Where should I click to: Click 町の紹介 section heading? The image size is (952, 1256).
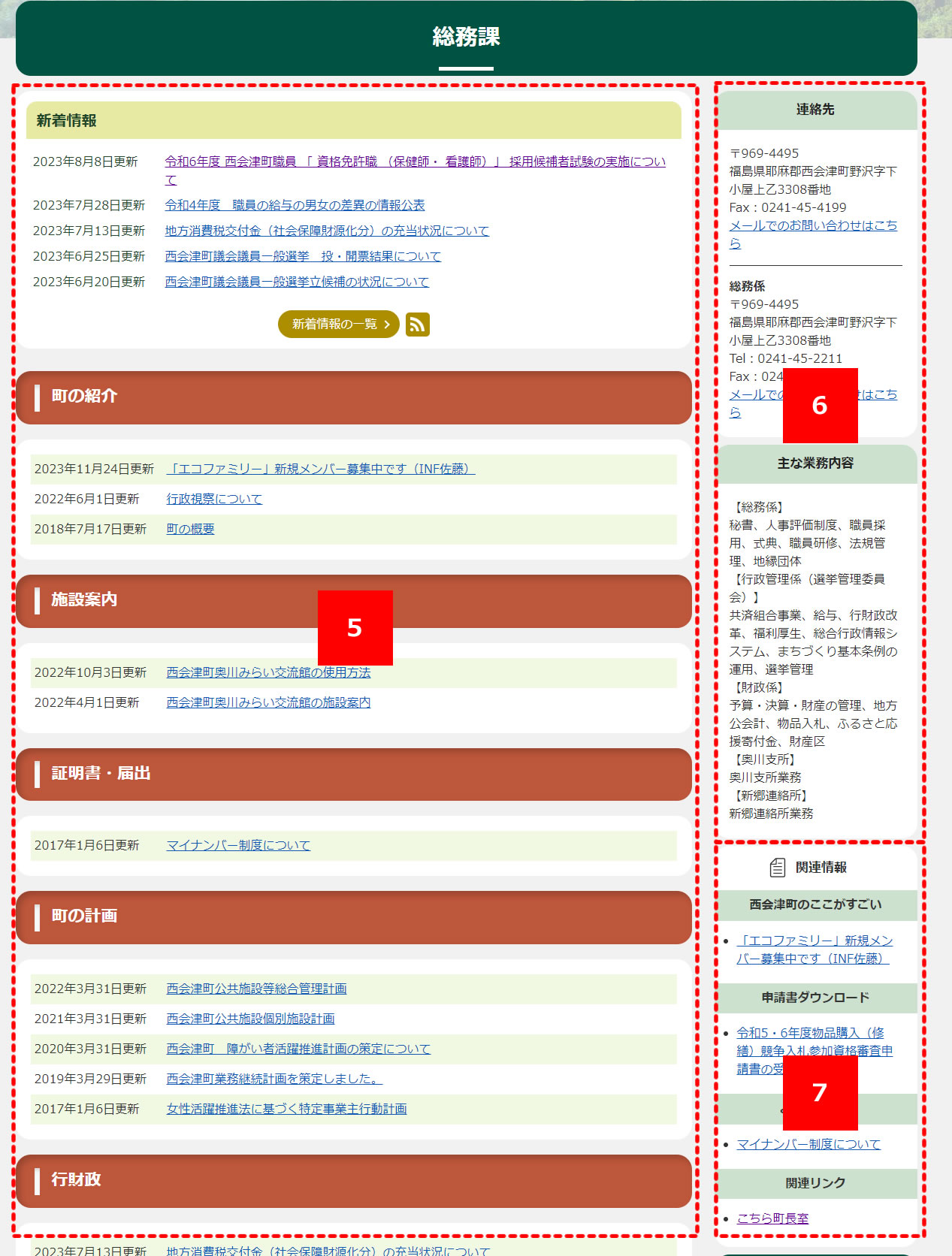[354, 397]
